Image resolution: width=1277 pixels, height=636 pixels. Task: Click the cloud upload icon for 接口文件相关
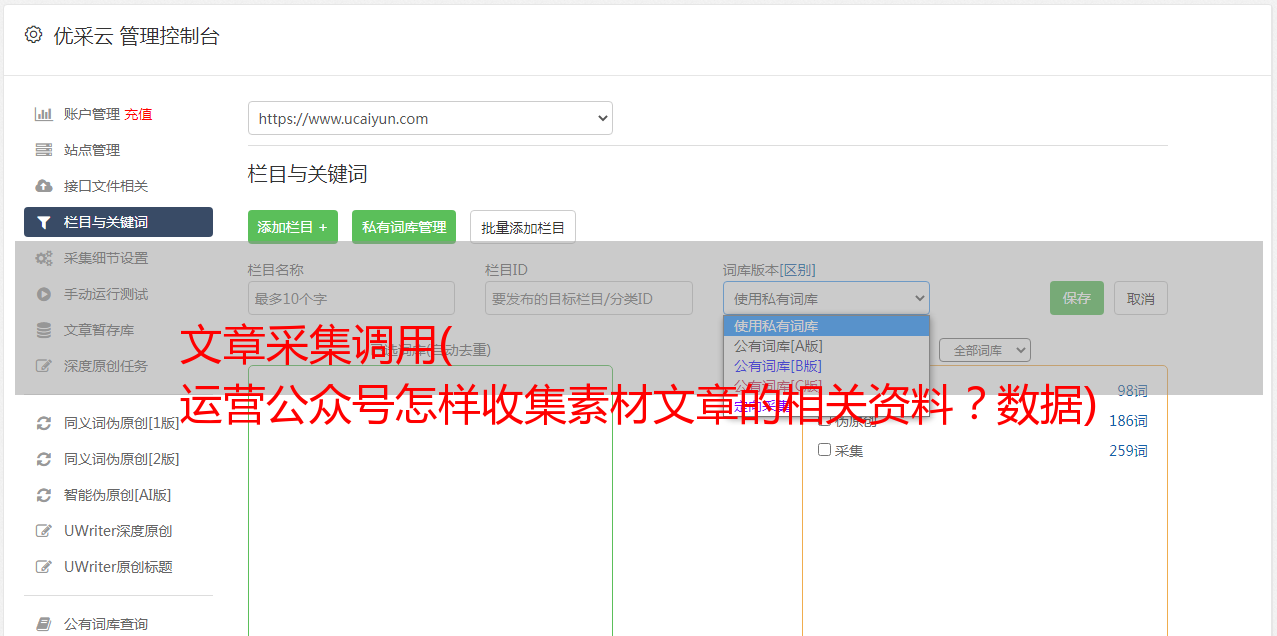tap(43, 186)
